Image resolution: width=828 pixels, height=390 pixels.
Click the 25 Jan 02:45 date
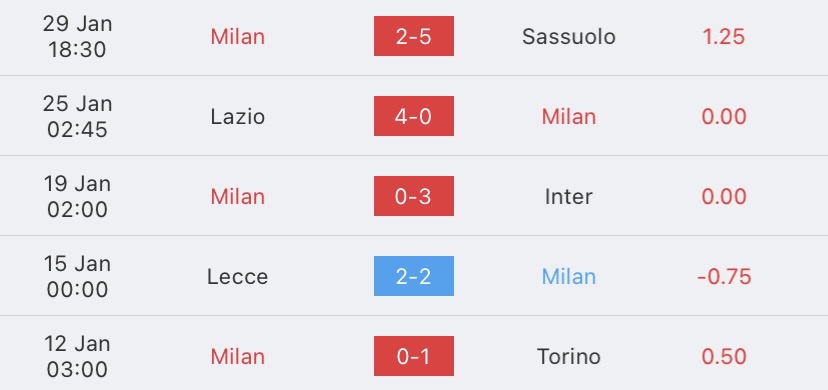click(78, 117)
